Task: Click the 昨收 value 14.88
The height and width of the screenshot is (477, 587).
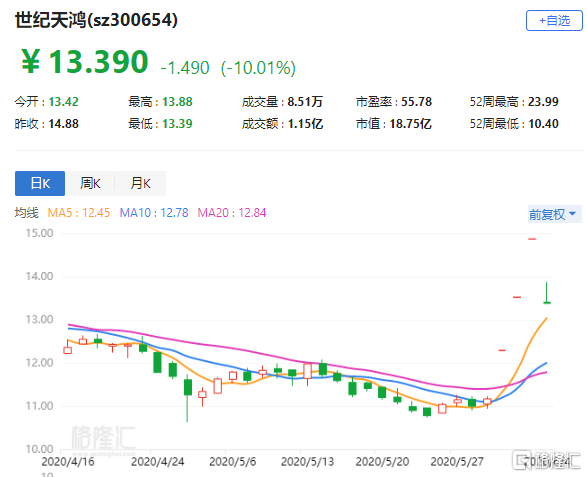Action: coord(64,124)
